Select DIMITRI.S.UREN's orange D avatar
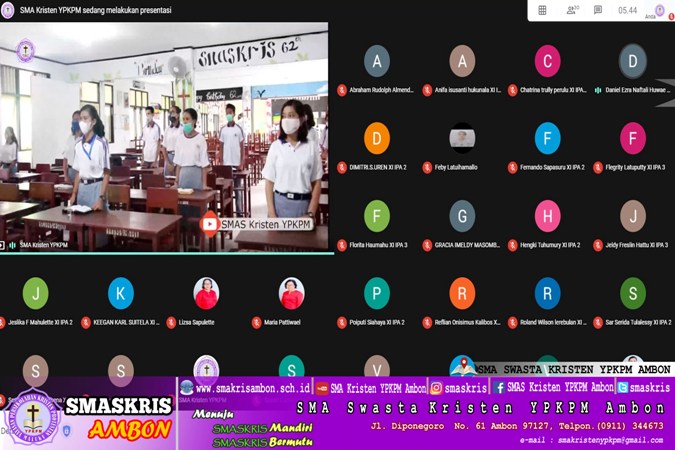This screenshot has width=675, height=450. (x=377, y=138)
